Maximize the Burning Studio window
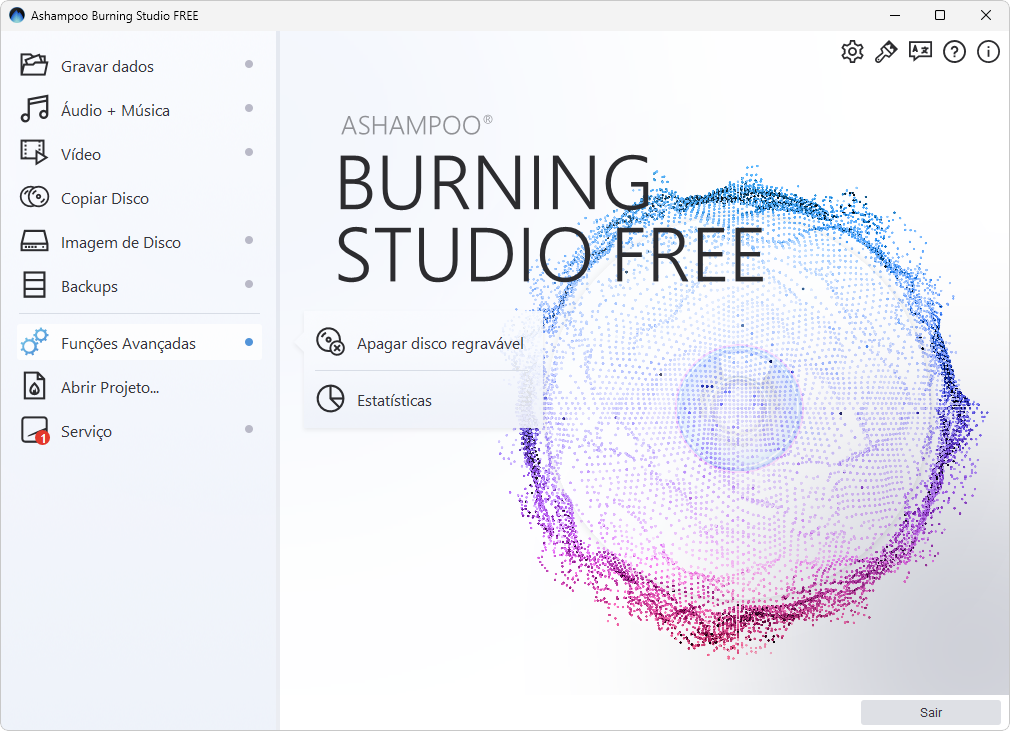The image size is (1010, 731). (x=940, y=15)
